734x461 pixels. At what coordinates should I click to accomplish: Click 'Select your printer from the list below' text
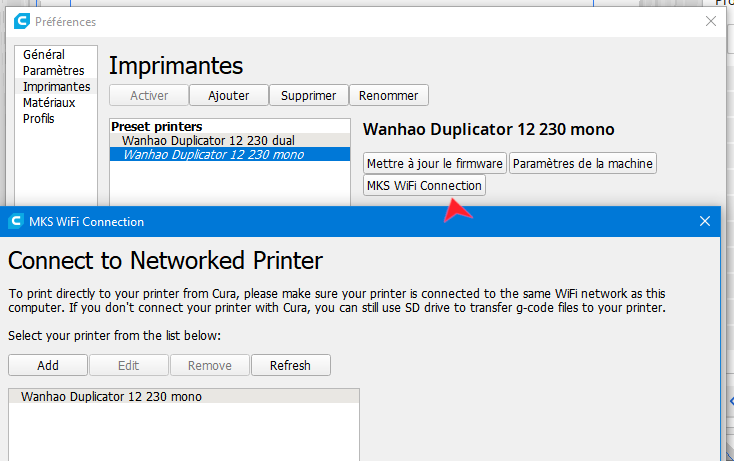point(114,336)
